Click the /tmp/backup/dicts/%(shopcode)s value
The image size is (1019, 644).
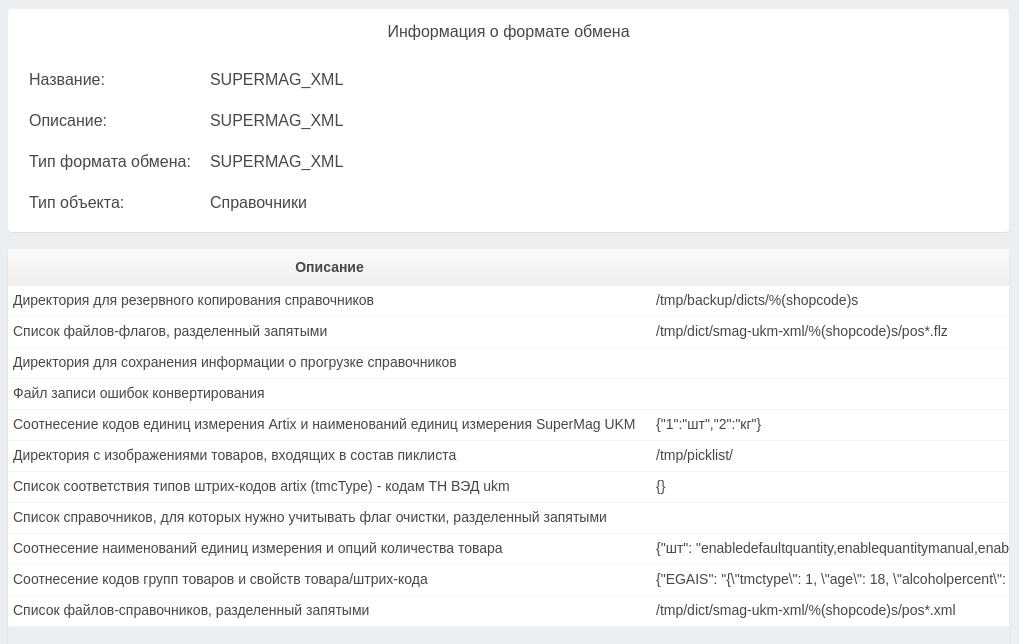point(757,300)
